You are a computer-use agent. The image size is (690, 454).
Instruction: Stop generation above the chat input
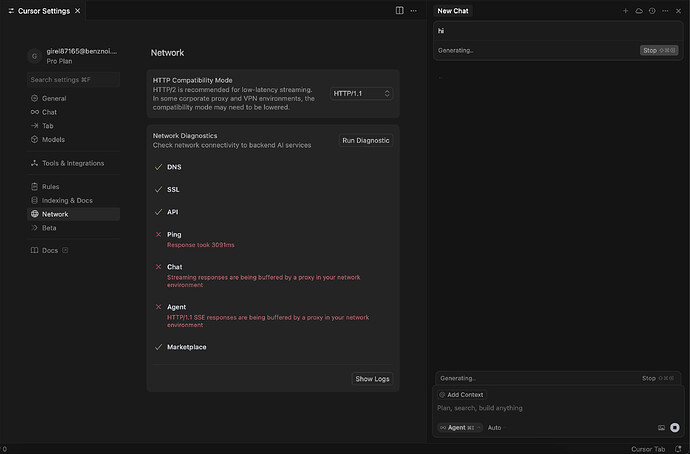point(658,378)
